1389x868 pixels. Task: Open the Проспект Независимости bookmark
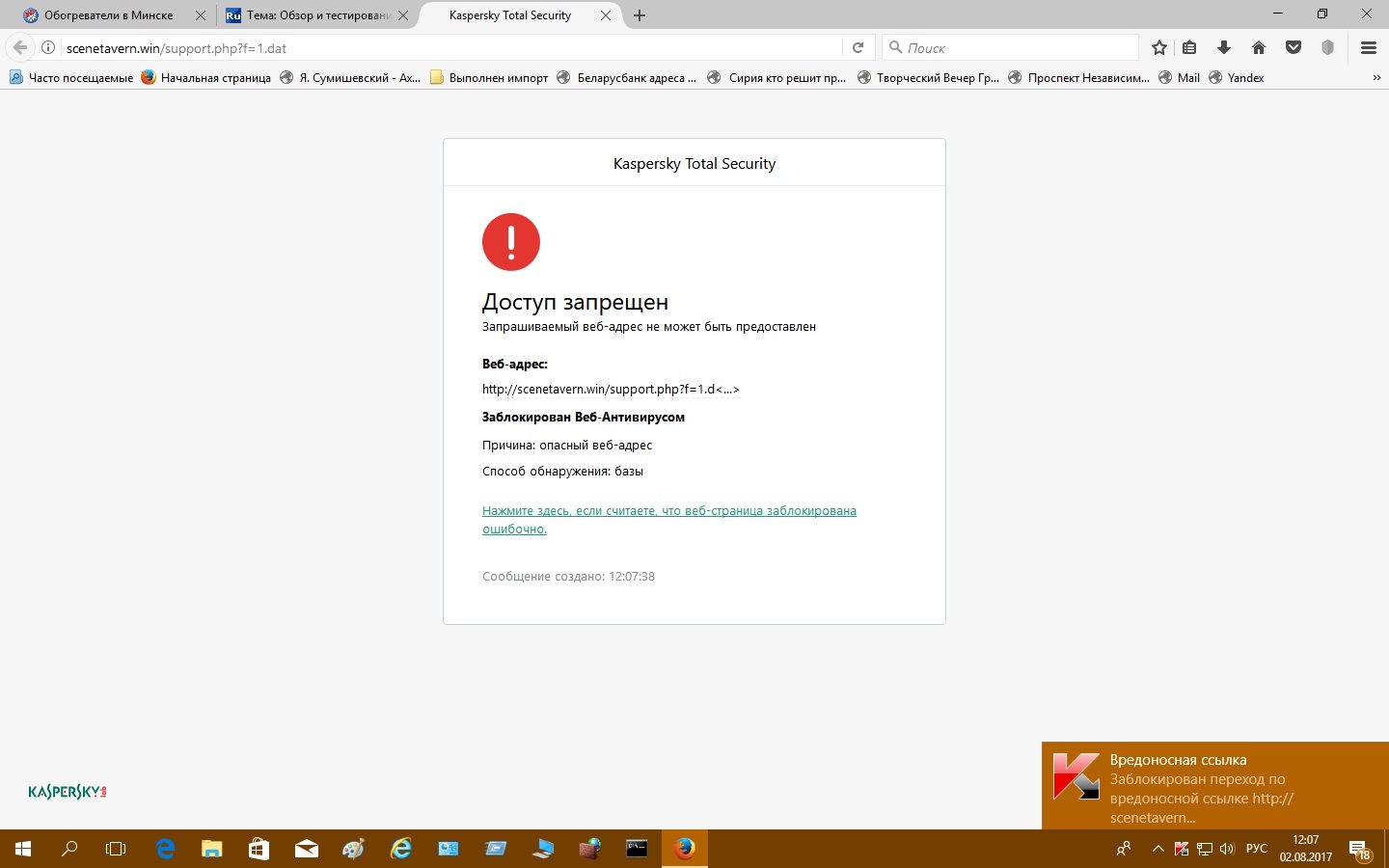1078,78
